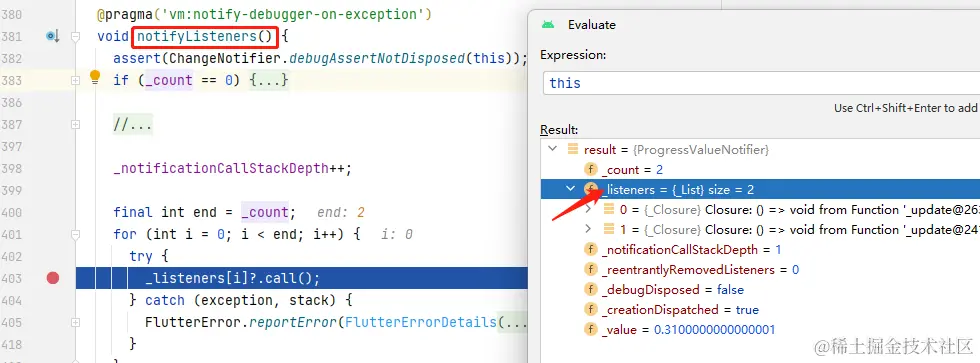
Task: Click the list icon beside result
Action: pyautogui.click(x=572, y=149)
